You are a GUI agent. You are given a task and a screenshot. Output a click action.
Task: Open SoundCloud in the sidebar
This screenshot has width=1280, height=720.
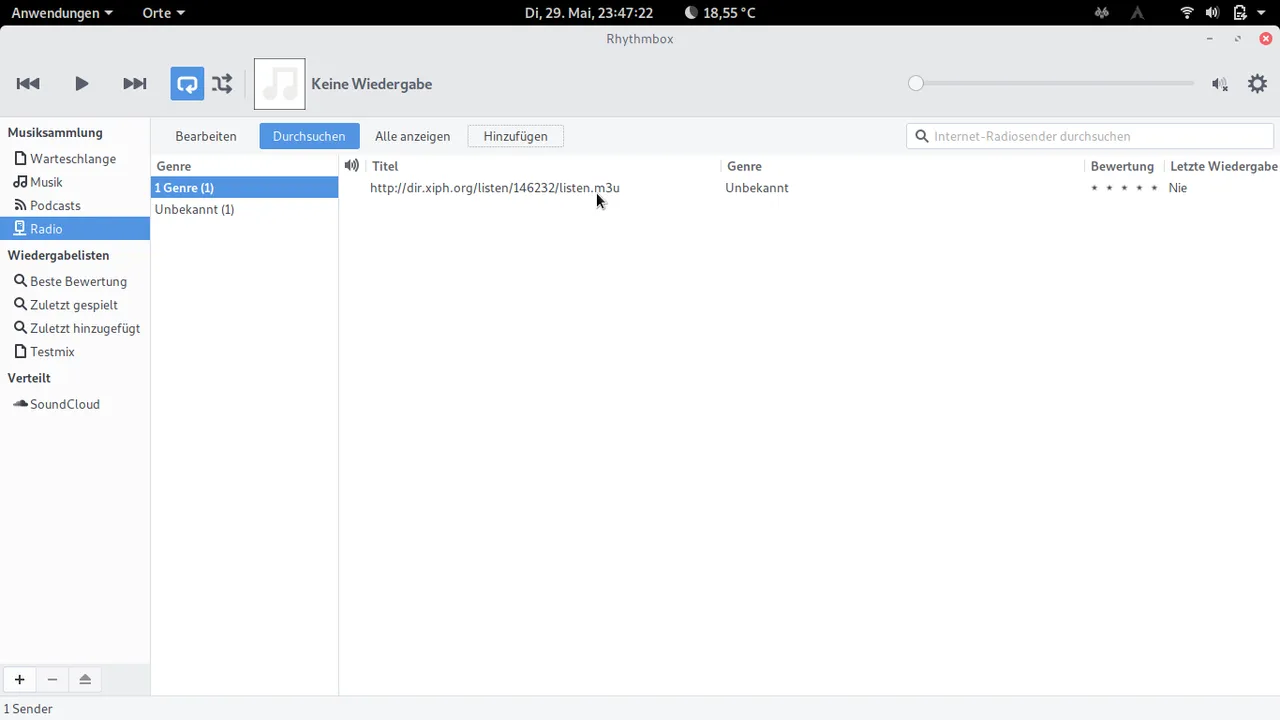coord(75,404)
